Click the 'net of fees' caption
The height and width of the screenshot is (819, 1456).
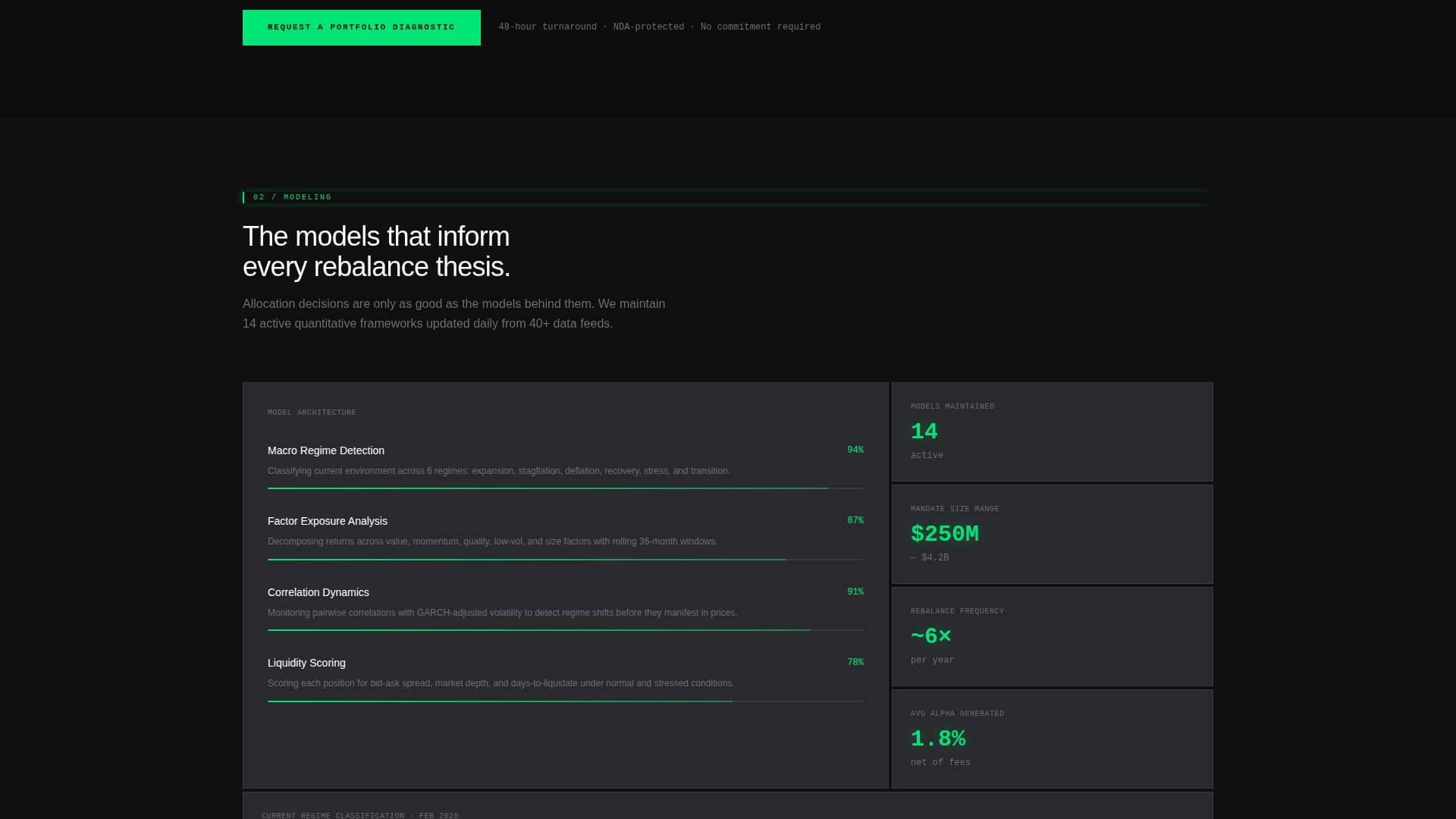[940, 762]
